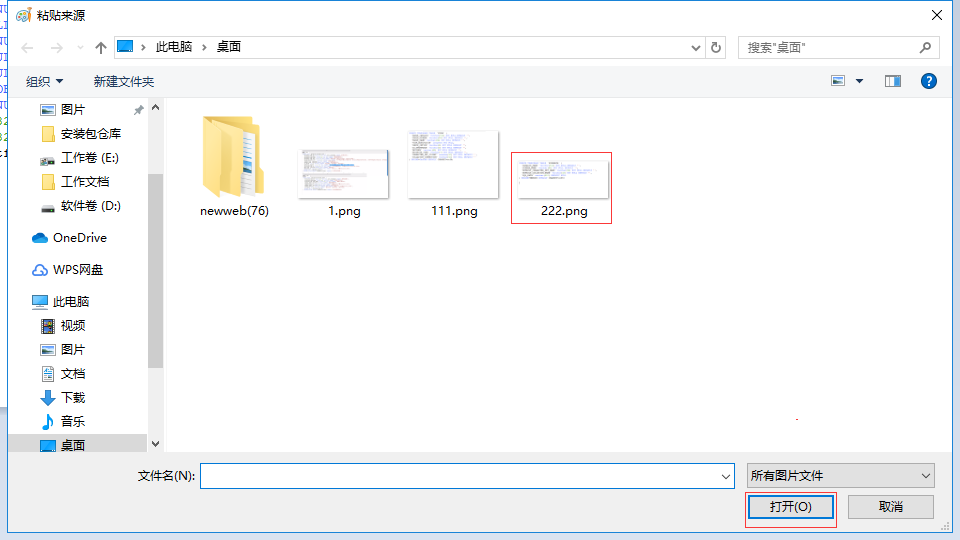Click the change view icon

(838, 81)
